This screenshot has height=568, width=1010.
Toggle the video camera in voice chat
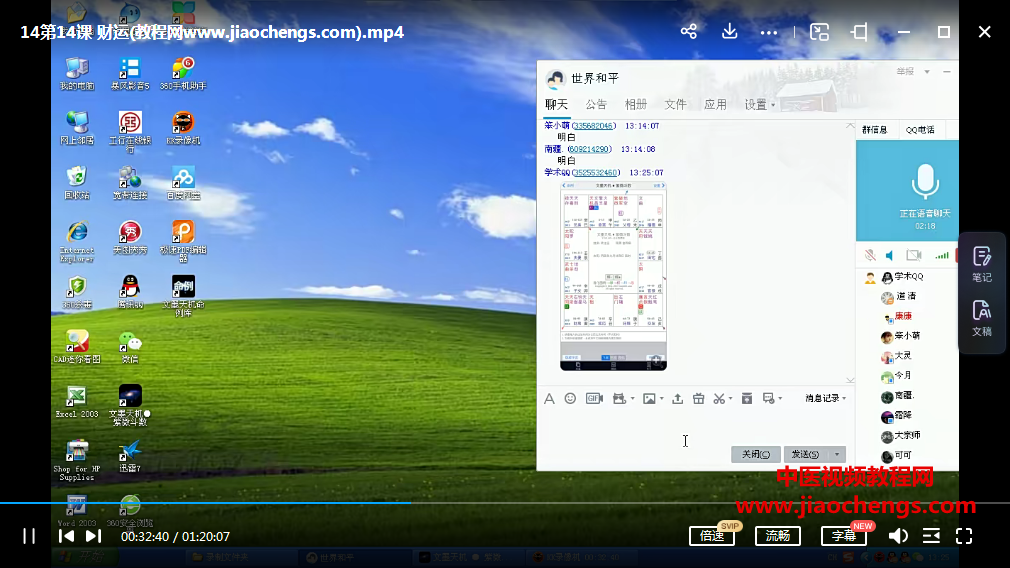(913, 255)
